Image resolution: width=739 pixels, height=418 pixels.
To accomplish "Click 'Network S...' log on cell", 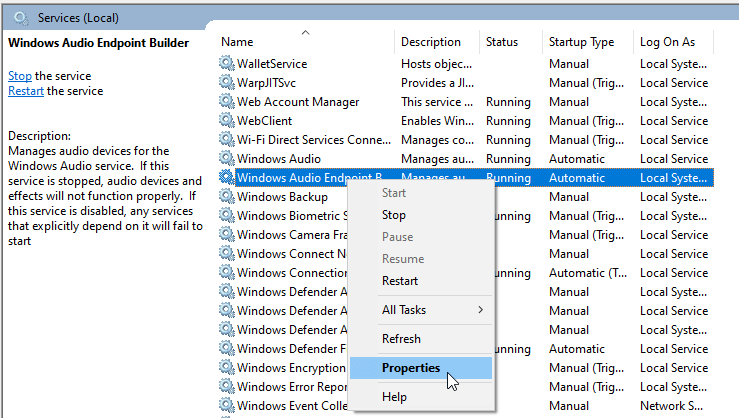I will coord(671,406).
